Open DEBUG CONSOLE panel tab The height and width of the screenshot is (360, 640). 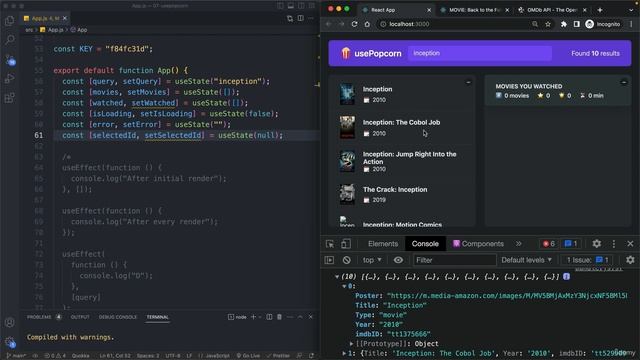(x=118, y=317)
